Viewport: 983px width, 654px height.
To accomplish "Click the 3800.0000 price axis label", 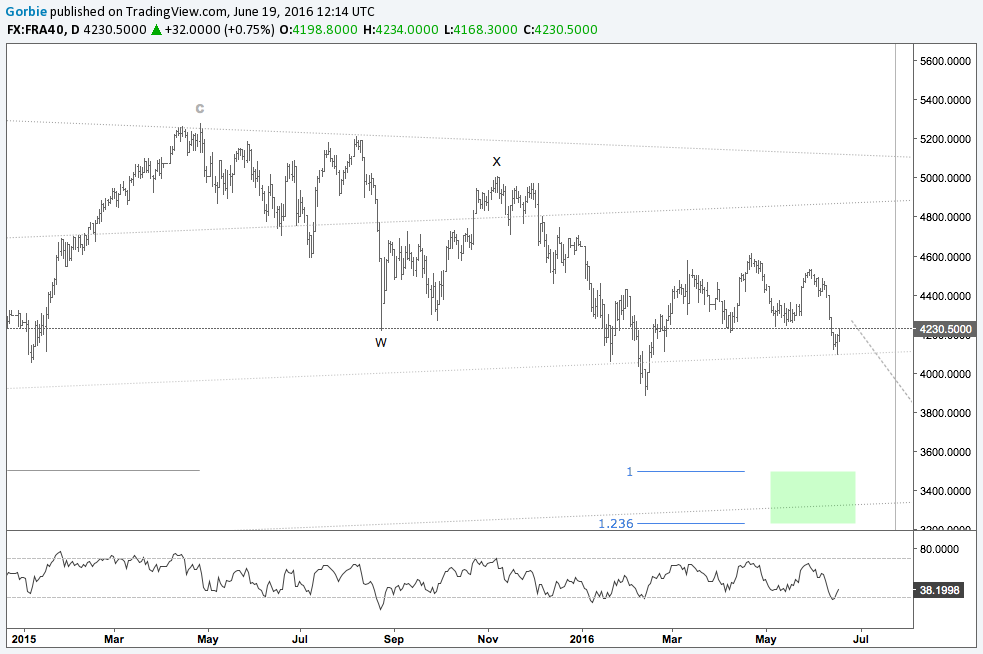I will pyautogui.click(x=945, y=413).
